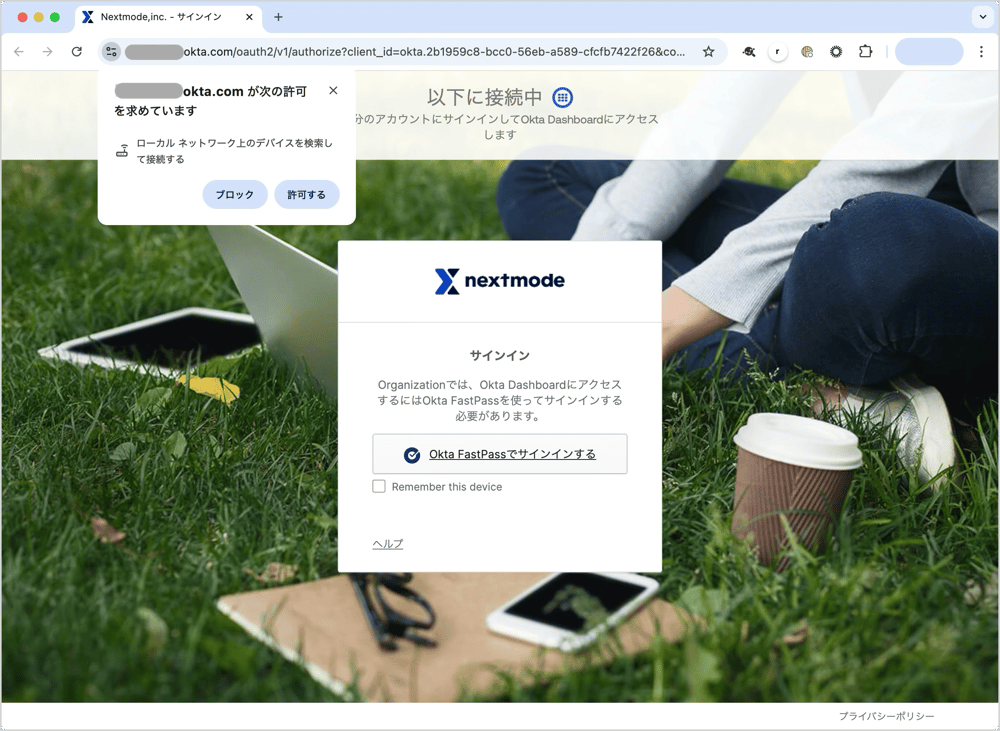Screen dimensions: 1000x731
Task: Click the サインイン heading text
Action: (500, 355)
